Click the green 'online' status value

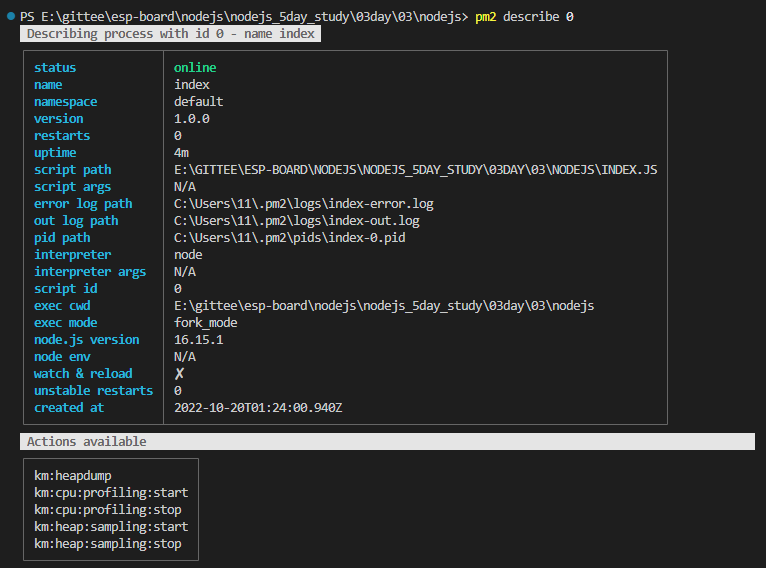pos(195,68)
